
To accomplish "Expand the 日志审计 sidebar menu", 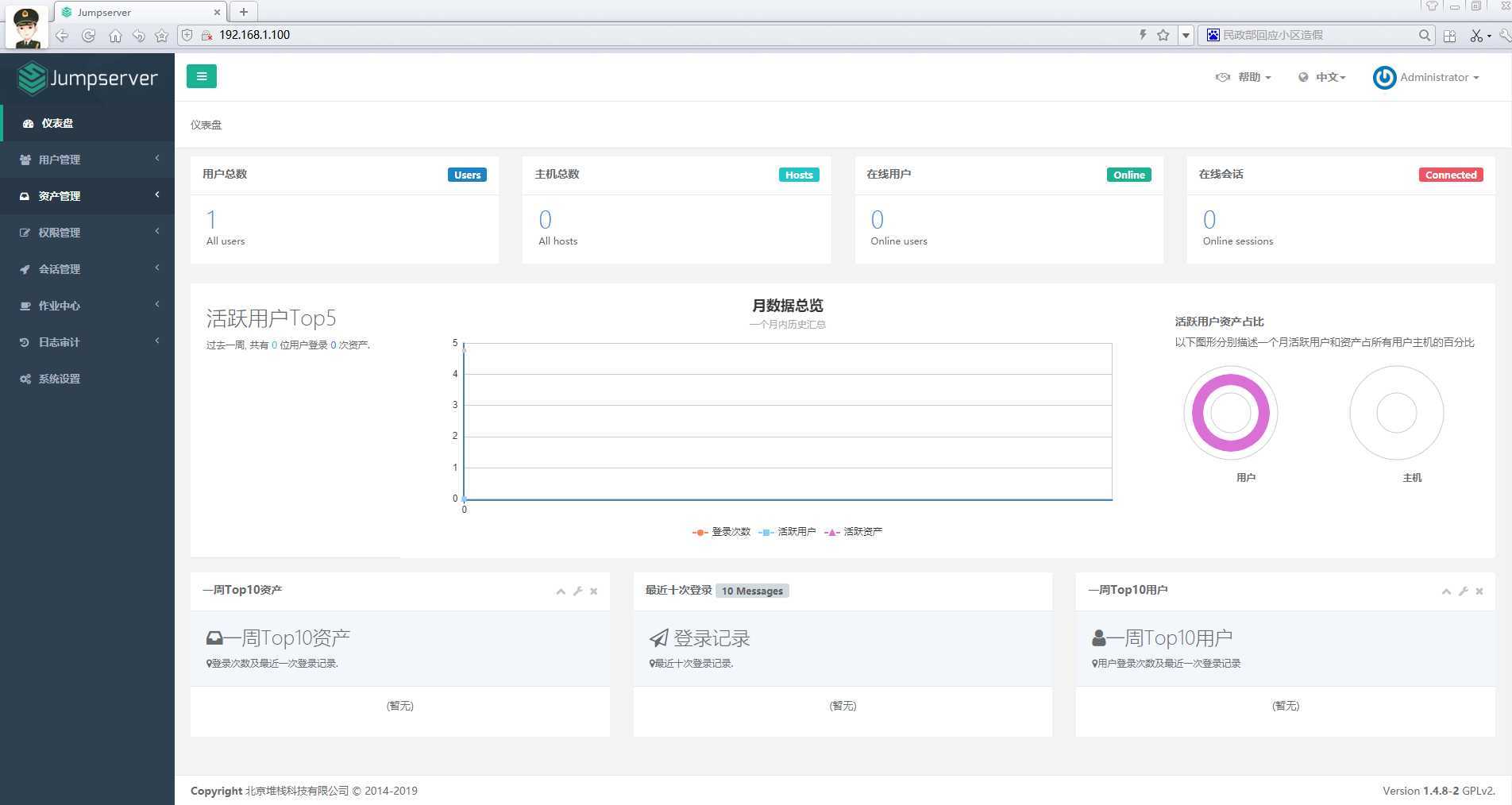I will (x=87, y=342).
